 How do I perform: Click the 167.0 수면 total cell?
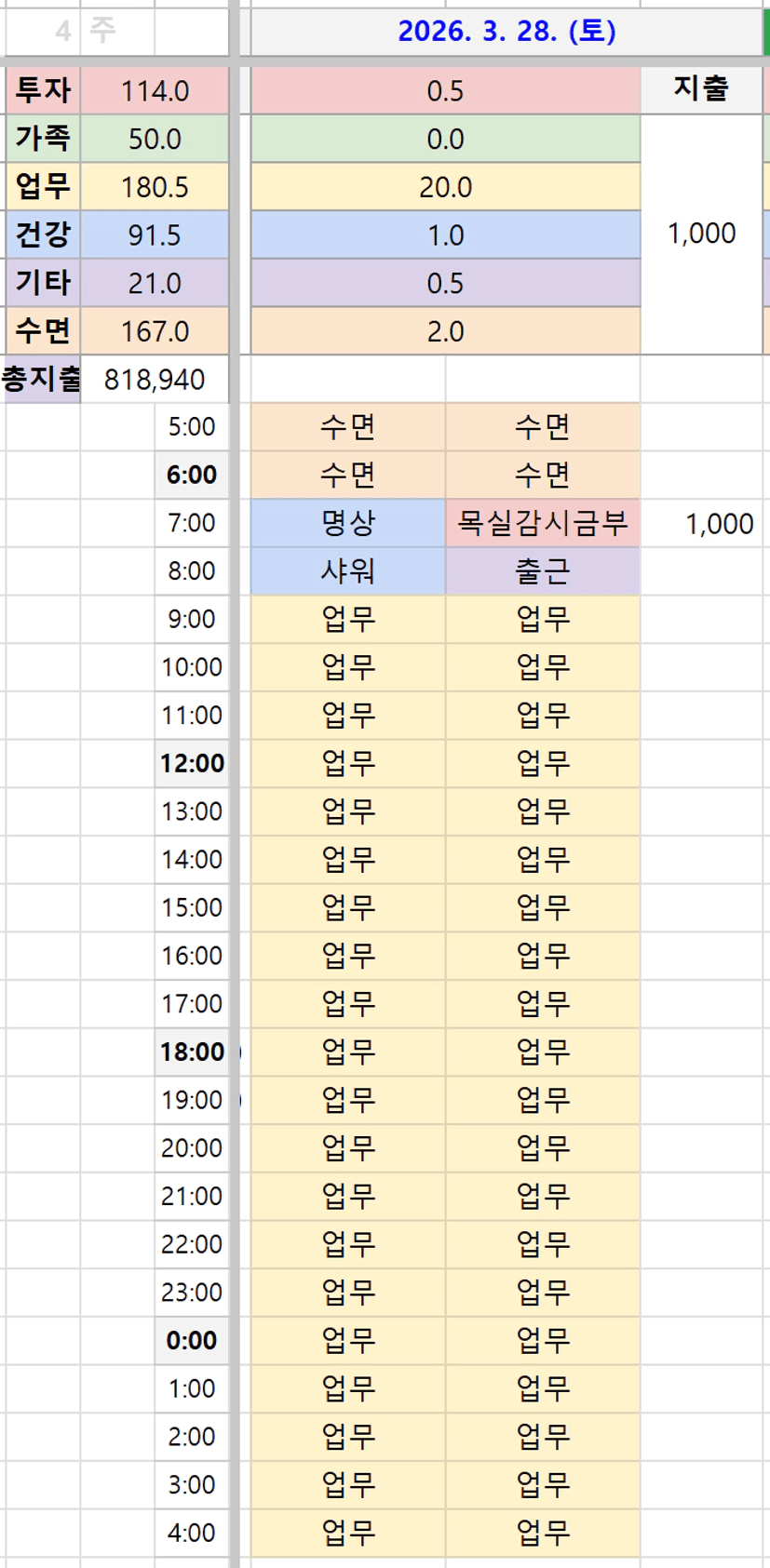[155, 331]
